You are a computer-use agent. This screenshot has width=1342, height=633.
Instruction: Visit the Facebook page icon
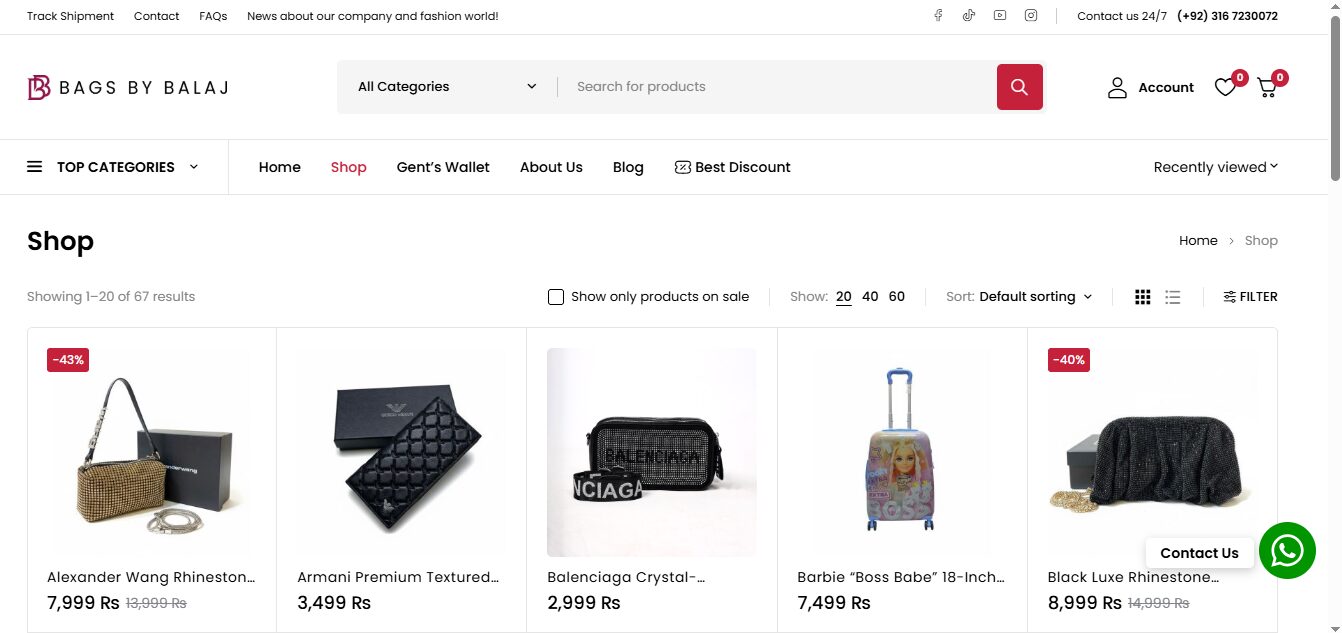point(938,15)
